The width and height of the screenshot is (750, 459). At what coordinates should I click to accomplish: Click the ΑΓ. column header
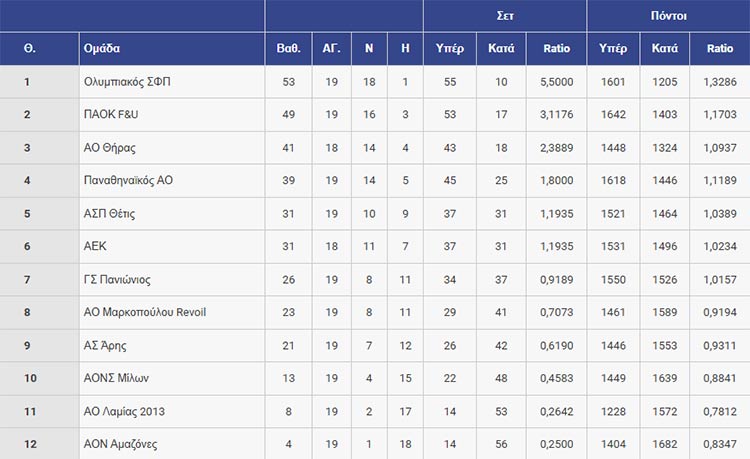(331, 48)
